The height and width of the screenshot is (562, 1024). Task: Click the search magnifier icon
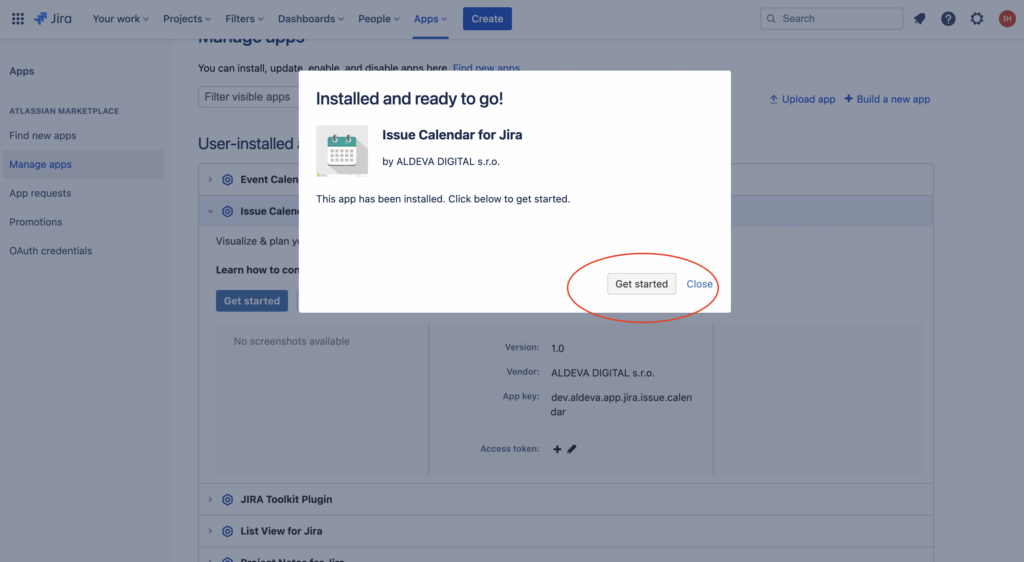(x=771, y=19)
